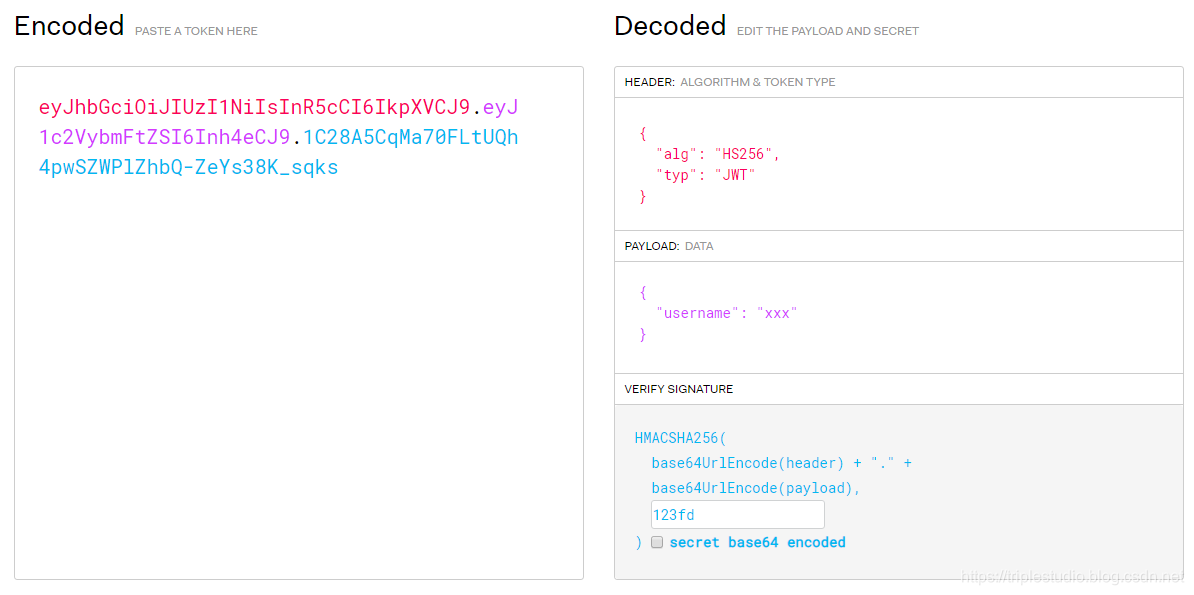Screen dimensions: 1194x595
Task: Click the "secret base64 encoded" label
Action: [x=757, y=542]
